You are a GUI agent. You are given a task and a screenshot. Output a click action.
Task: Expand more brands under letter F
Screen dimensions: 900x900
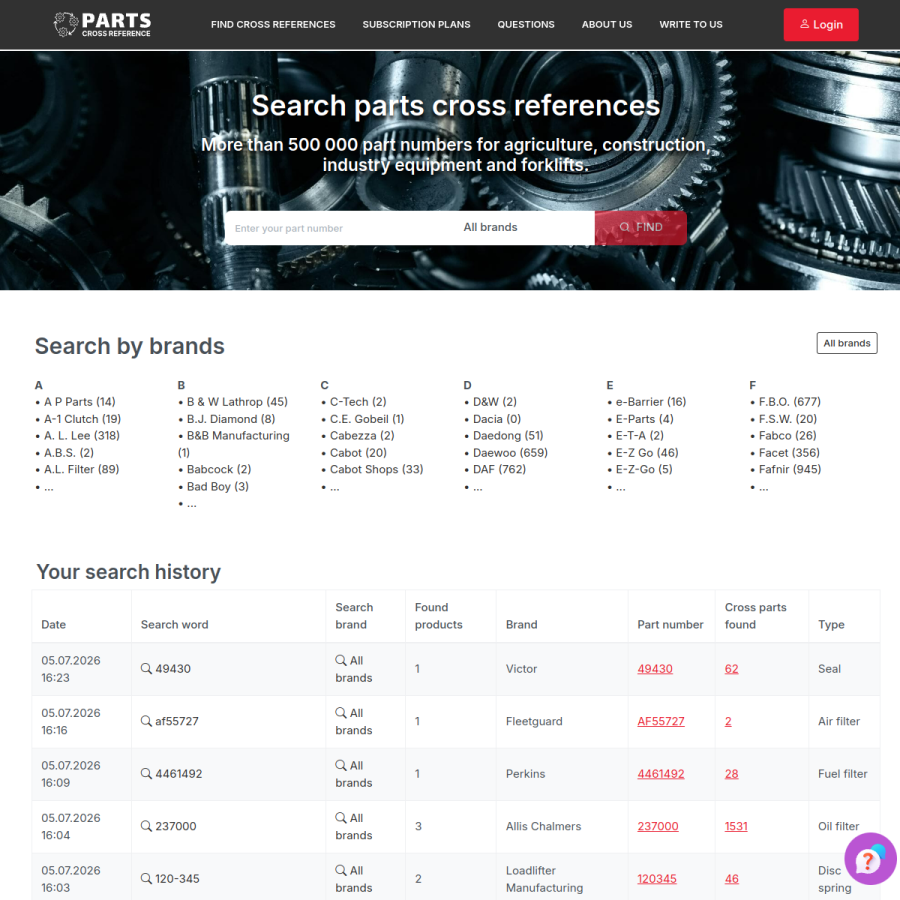click(763, 487)
